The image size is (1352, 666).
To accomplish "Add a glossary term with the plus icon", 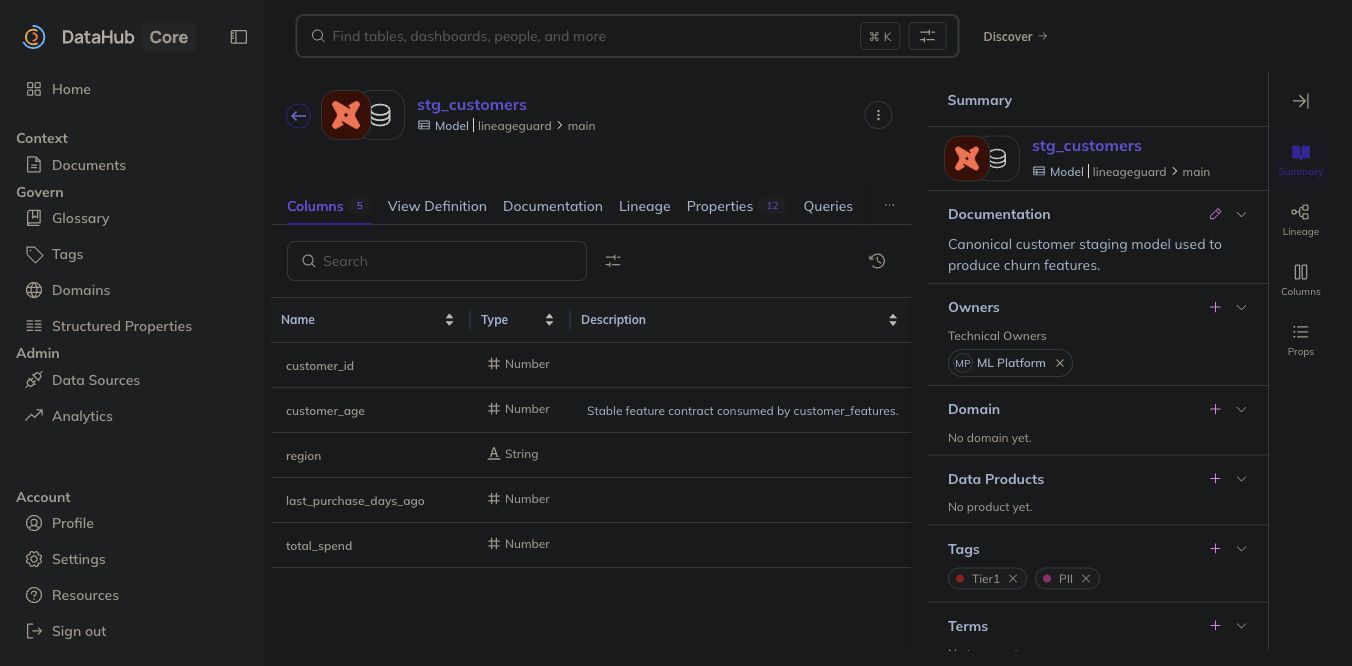I will tap(1215, 626).
